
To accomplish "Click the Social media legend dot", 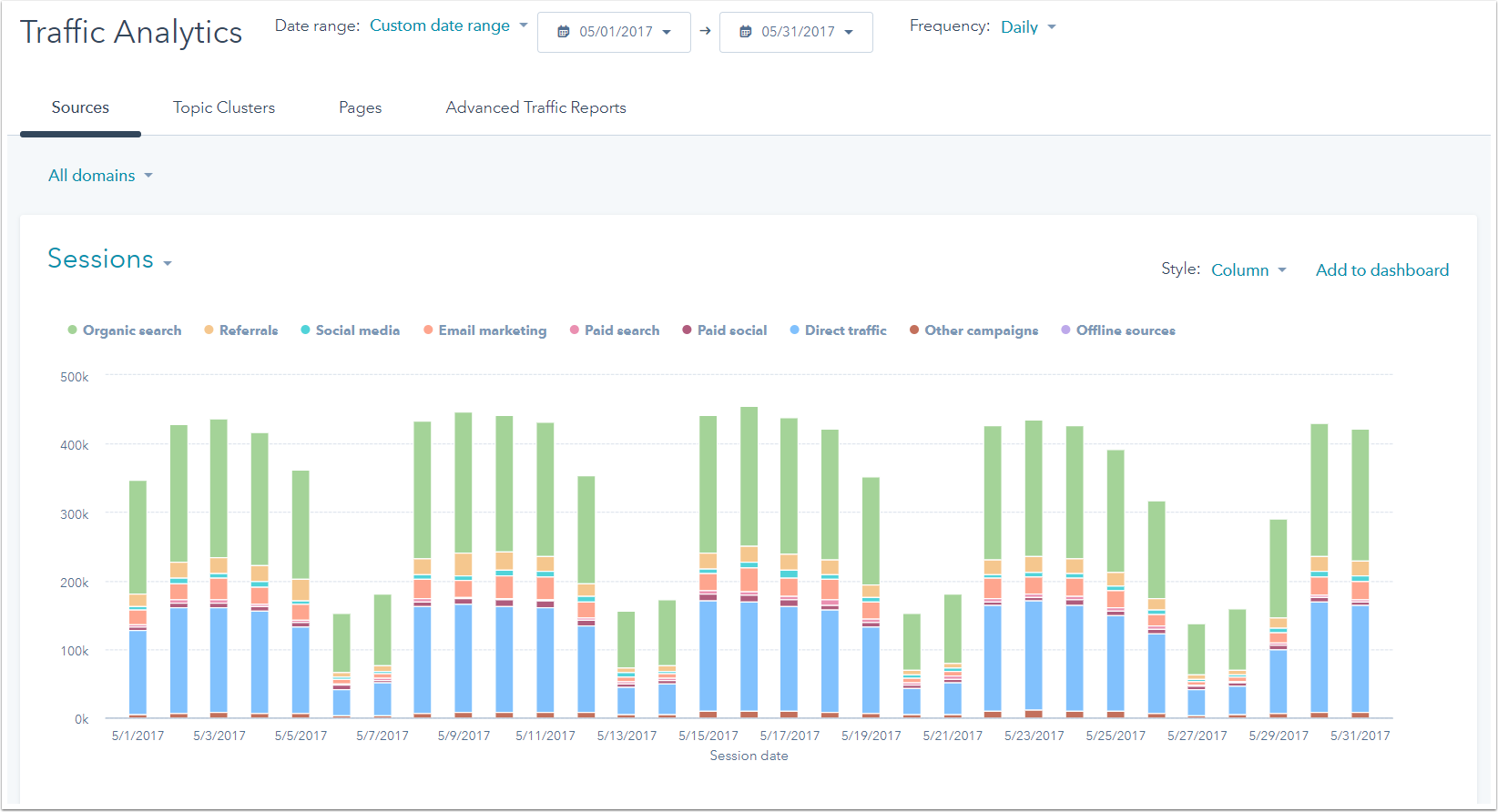I will click(306, 330).
